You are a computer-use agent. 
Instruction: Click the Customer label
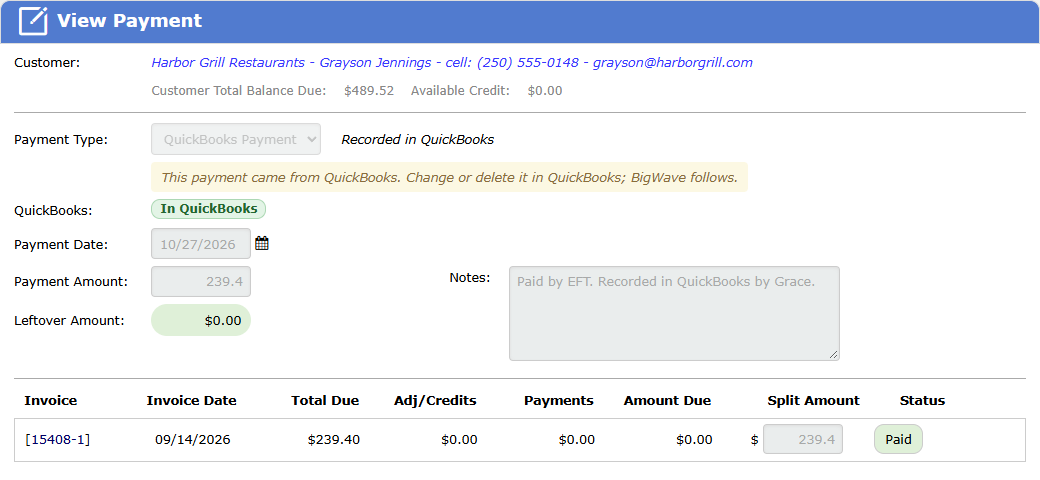(x=47, y=62)
